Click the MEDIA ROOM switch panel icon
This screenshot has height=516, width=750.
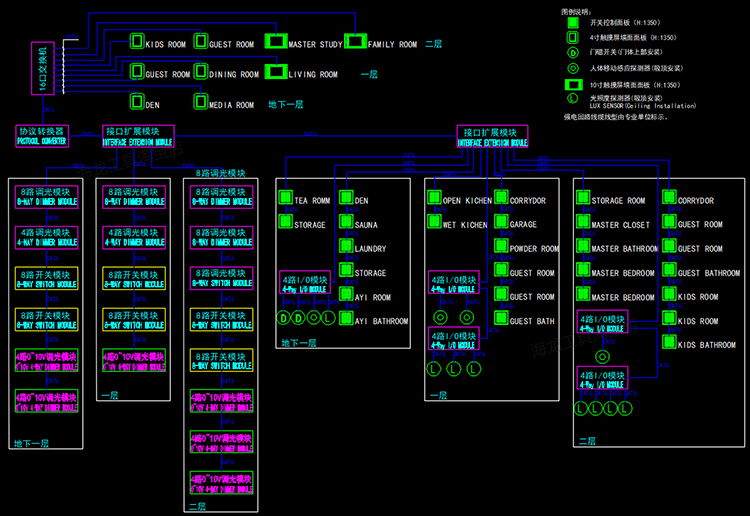[x=200, y=103]
